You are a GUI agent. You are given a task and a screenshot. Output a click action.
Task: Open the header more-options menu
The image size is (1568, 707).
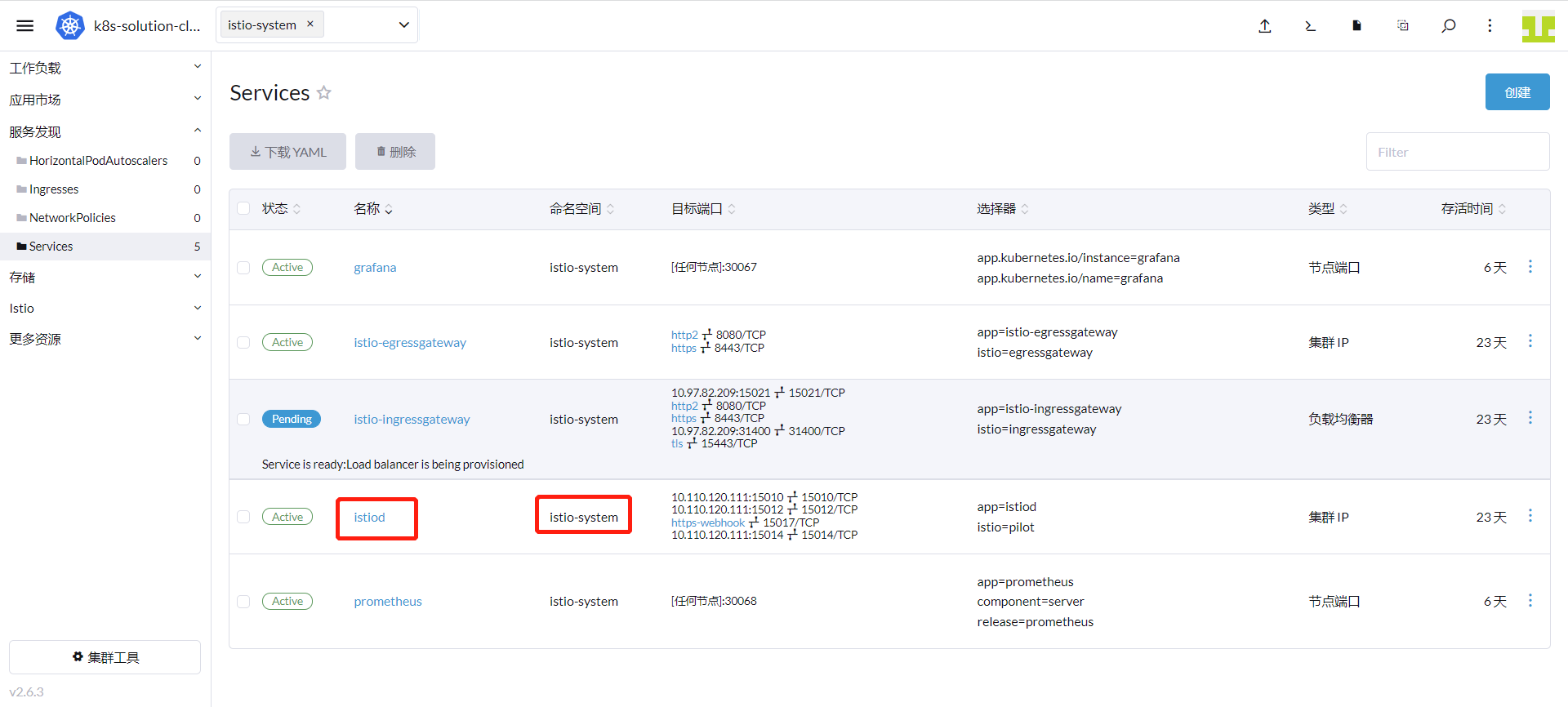click(x=1490, y=25)
